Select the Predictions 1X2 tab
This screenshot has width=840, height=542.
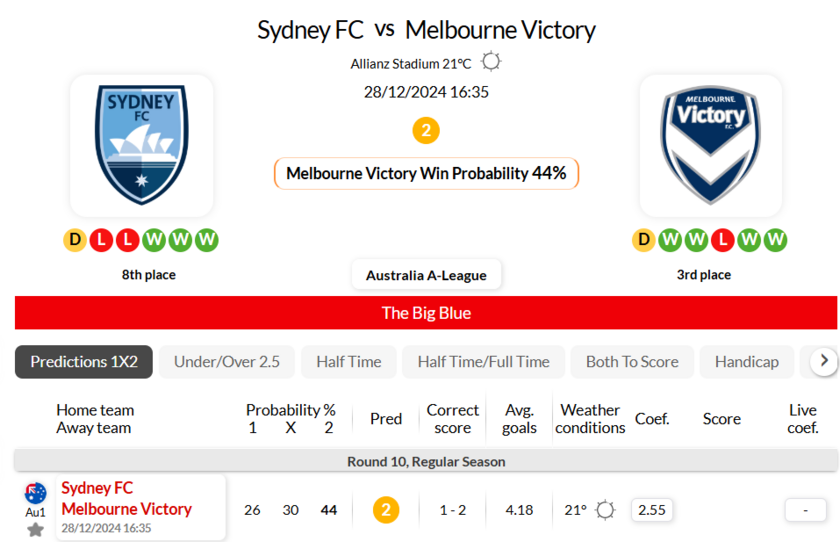[84, 362]
